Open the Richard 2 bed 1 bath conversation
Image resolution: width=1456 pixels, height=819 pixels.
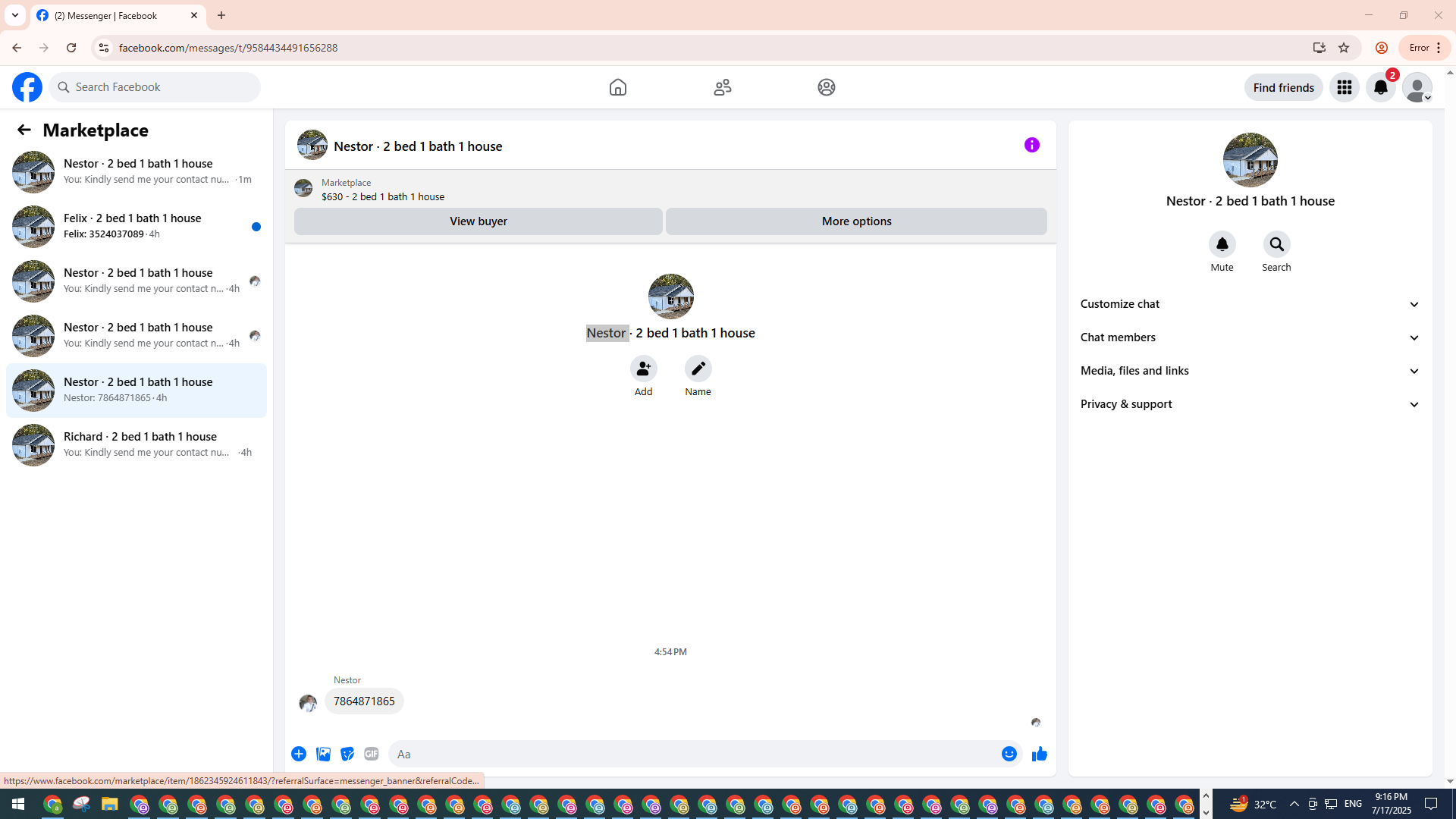click(136, 445)
